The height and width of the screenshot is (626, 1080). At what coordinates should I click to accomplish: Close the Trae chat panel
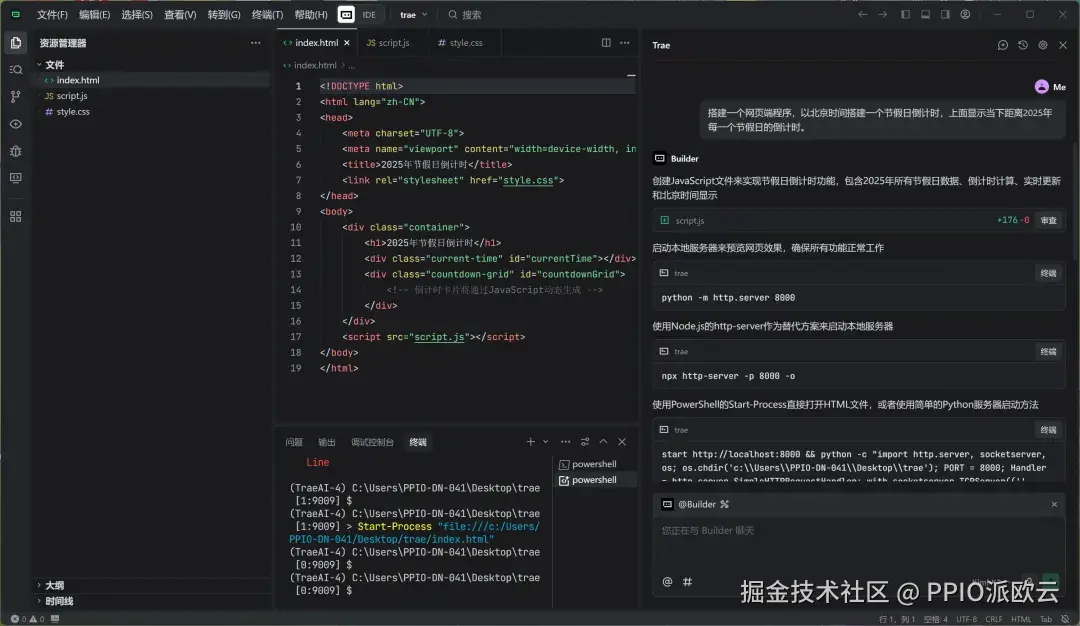(1063, 45)
